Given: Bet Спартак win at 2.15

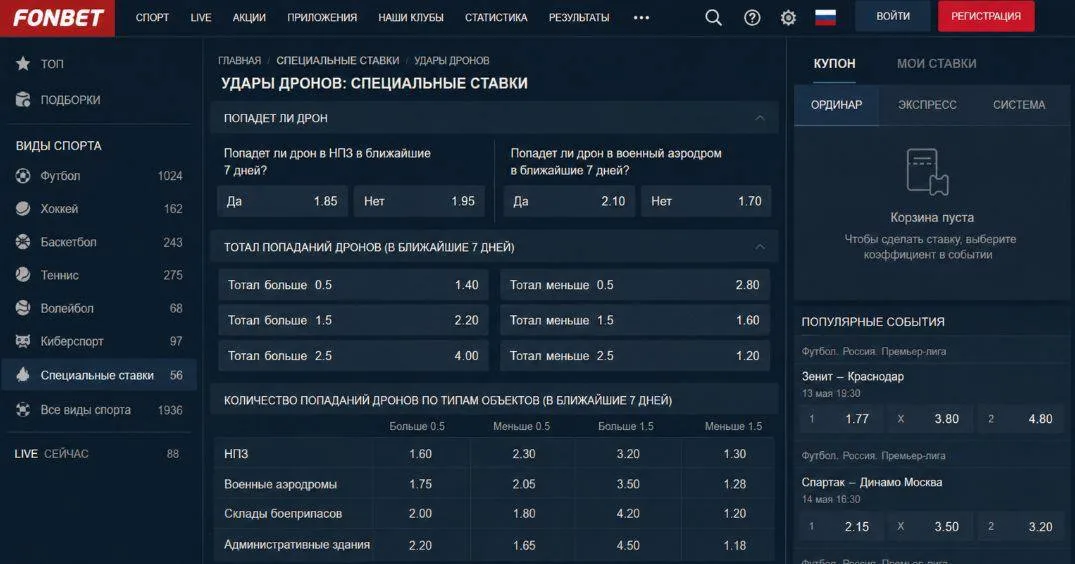Looking at the screenshot, I should (x=842, y=526).
